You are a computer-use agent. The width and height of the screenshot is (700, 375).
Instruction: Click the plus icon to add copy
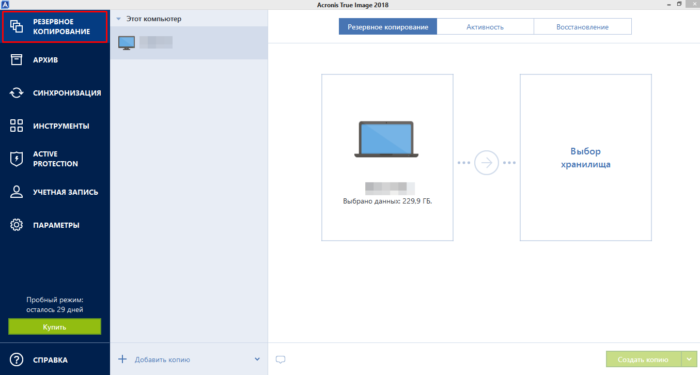(x=122, y=359)
